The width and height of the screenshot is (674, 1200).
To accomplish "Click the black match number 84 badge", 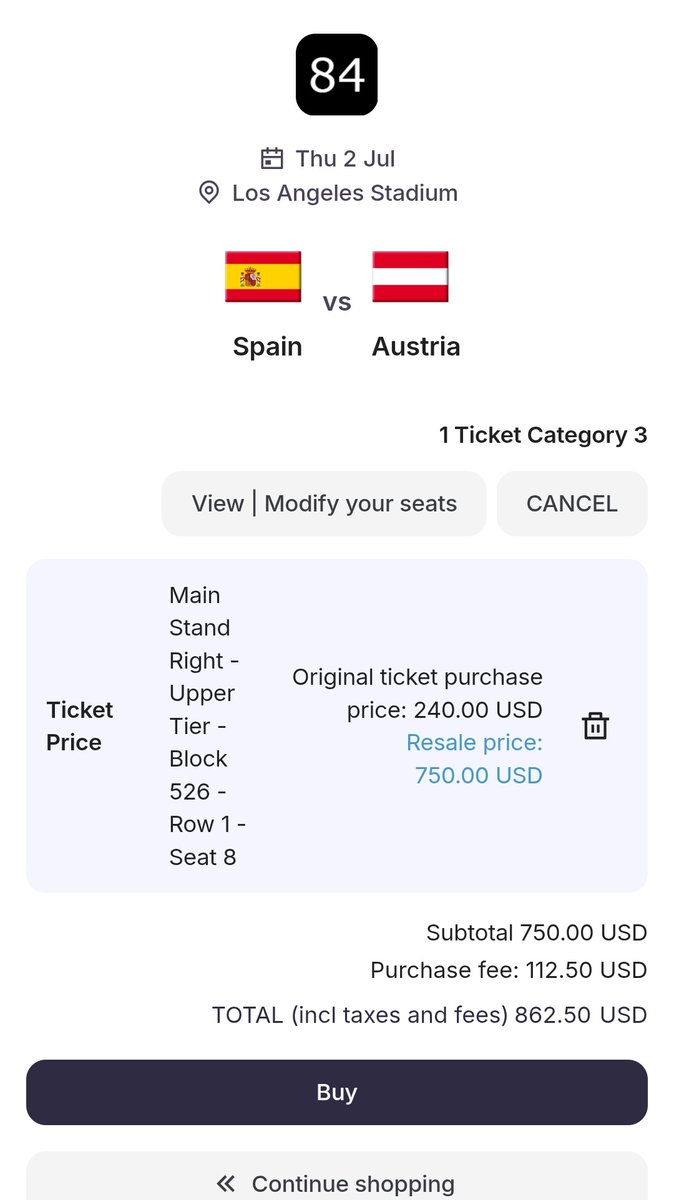I will point(337,74).
